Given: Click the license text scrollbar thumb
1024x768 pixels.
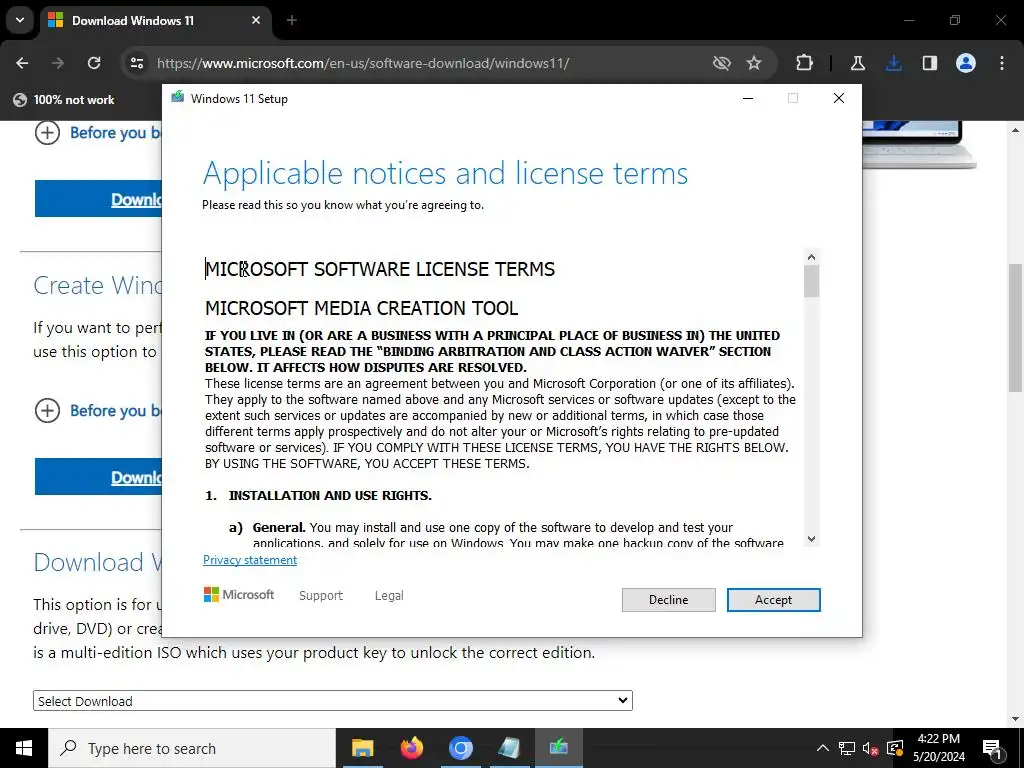Looking at the screenshot, I should 811,281.
